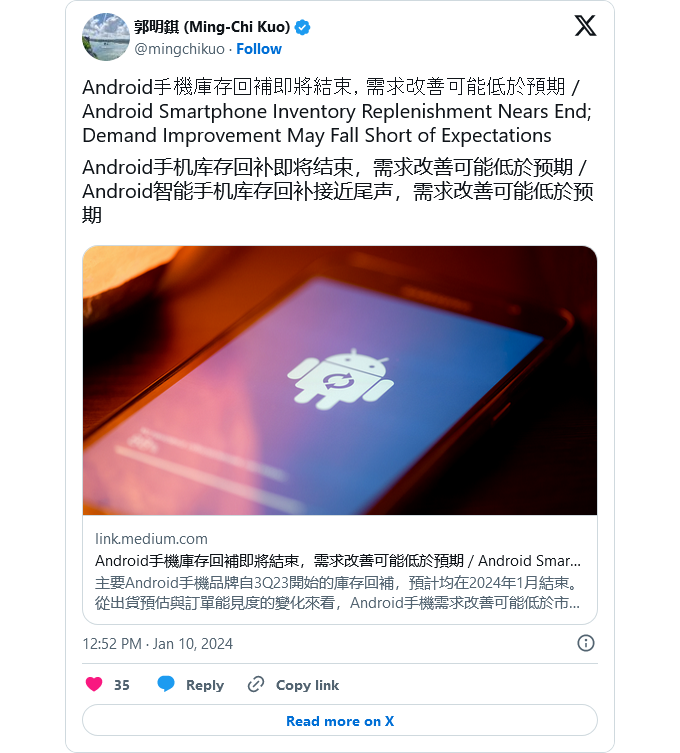Open Ming-Chi Kuo's profile avatar
This screenshot has width=680, height=753.
click(106, 37)
